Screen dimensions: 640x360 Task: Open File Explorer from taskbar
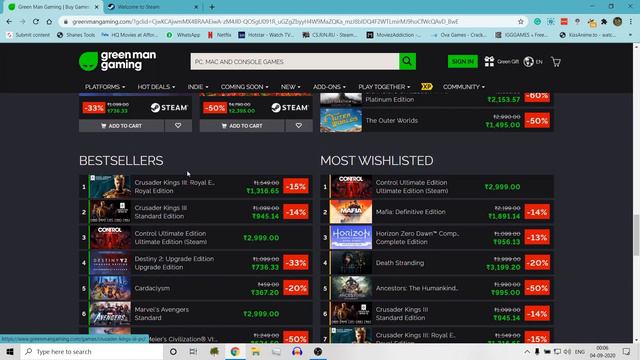(x=256, y=351)
